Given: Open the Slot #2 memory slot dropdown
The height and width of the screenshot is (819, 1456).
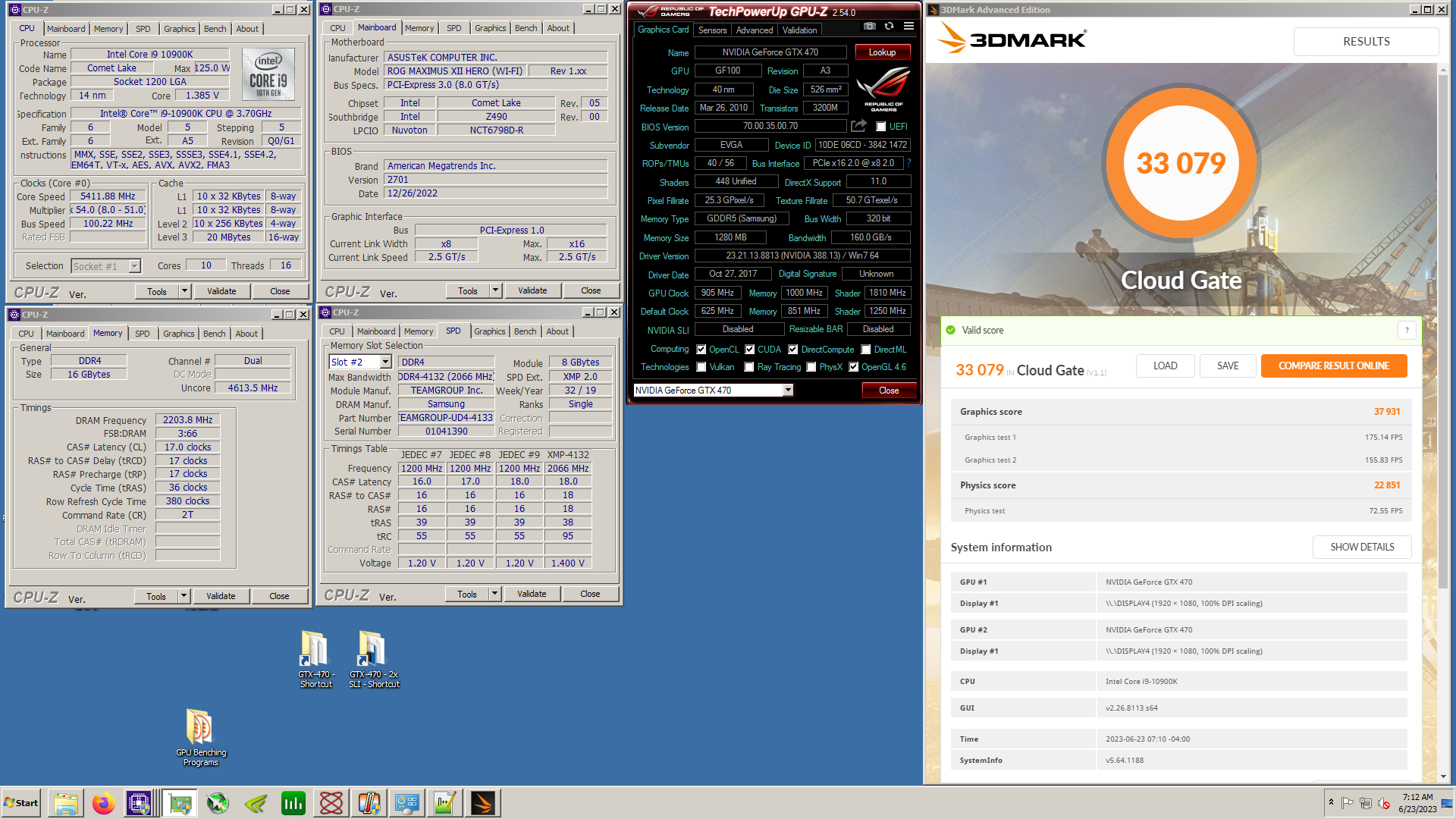Looking at the screenshot, I should [x=385, y=362].
